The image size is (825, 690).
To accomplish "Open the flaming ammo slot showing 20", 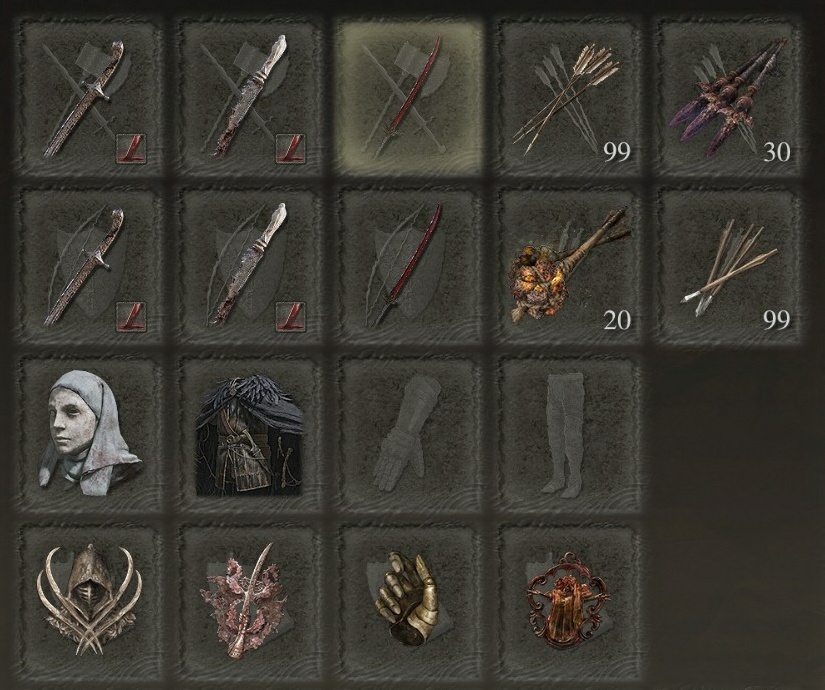I will pyautogui.click(x=569, y=266).
